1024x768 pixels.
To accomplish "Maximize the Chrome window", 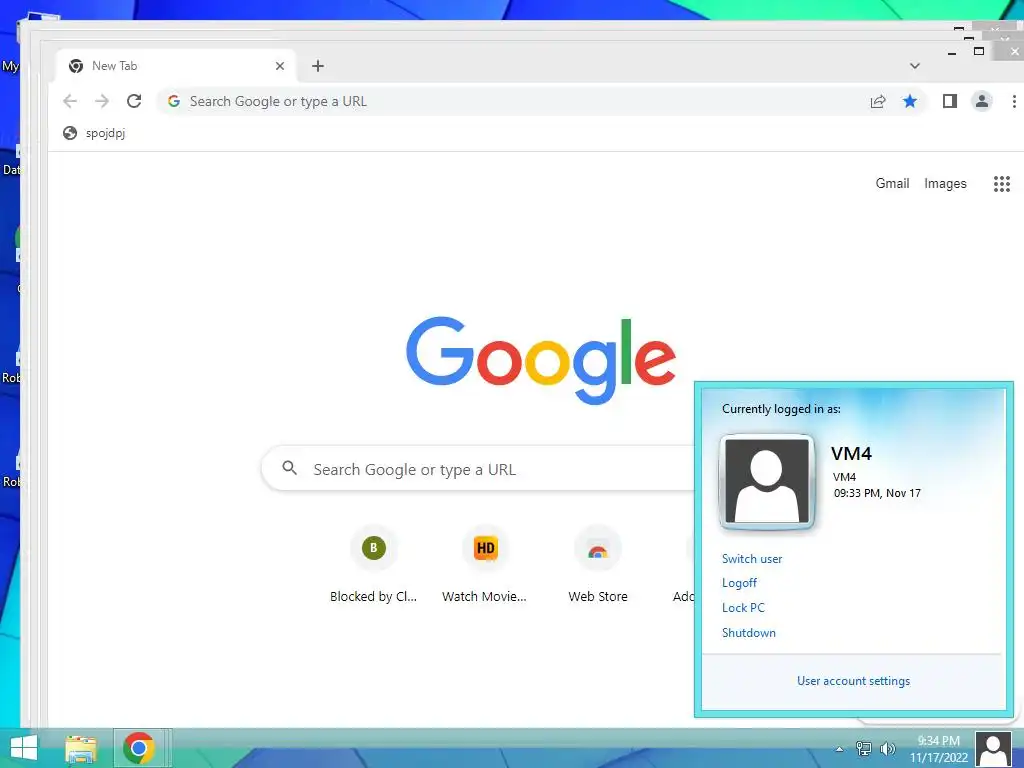I will (978, 51).
